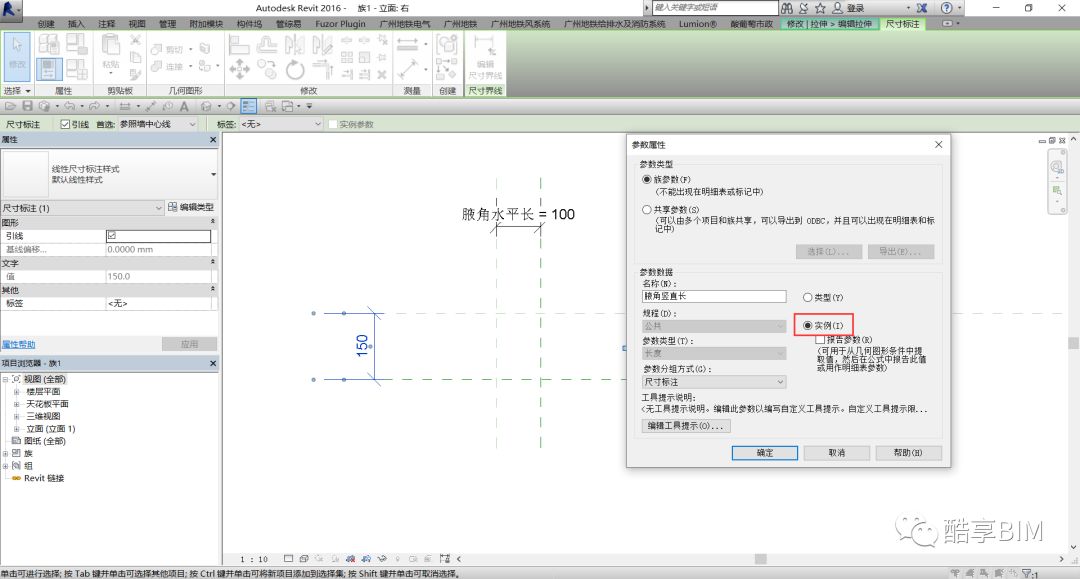
Task: Click the Undo arrow in quick access toolbar
Action: 70,106
